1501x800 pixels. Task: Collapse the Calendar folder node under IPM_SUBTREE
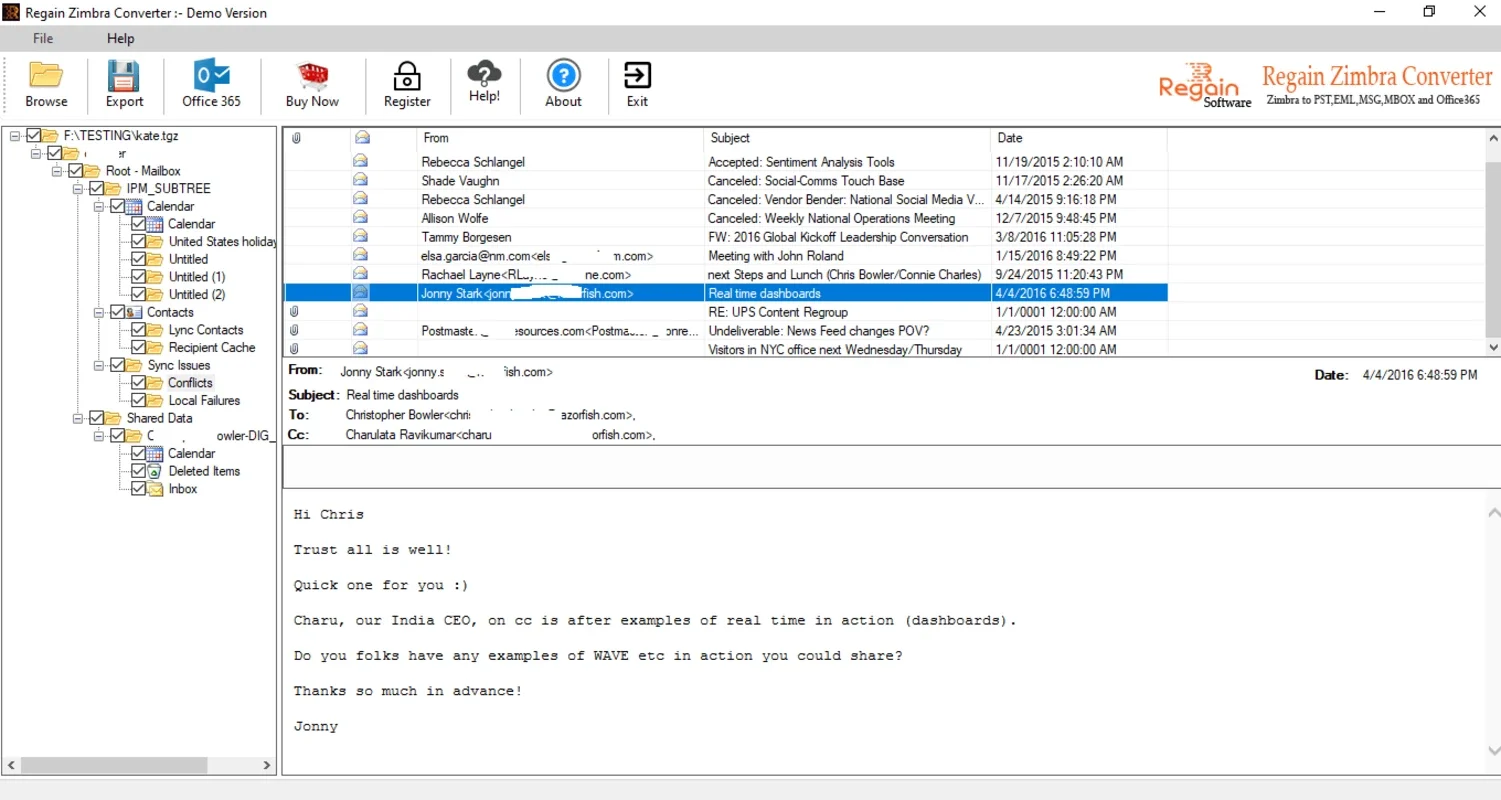coord(99,206)
